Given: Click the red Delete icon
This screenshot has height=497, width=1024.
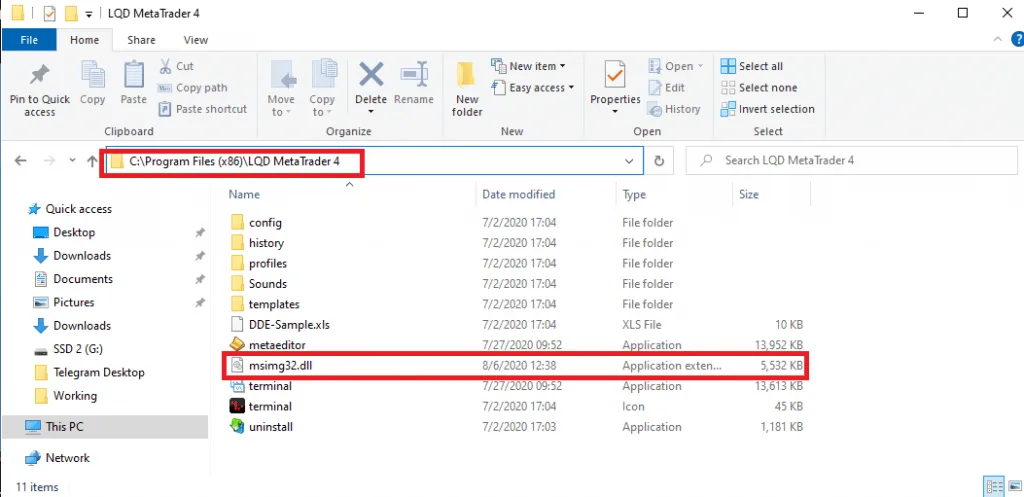Looking at the screenshot, I should pos(371,76).
